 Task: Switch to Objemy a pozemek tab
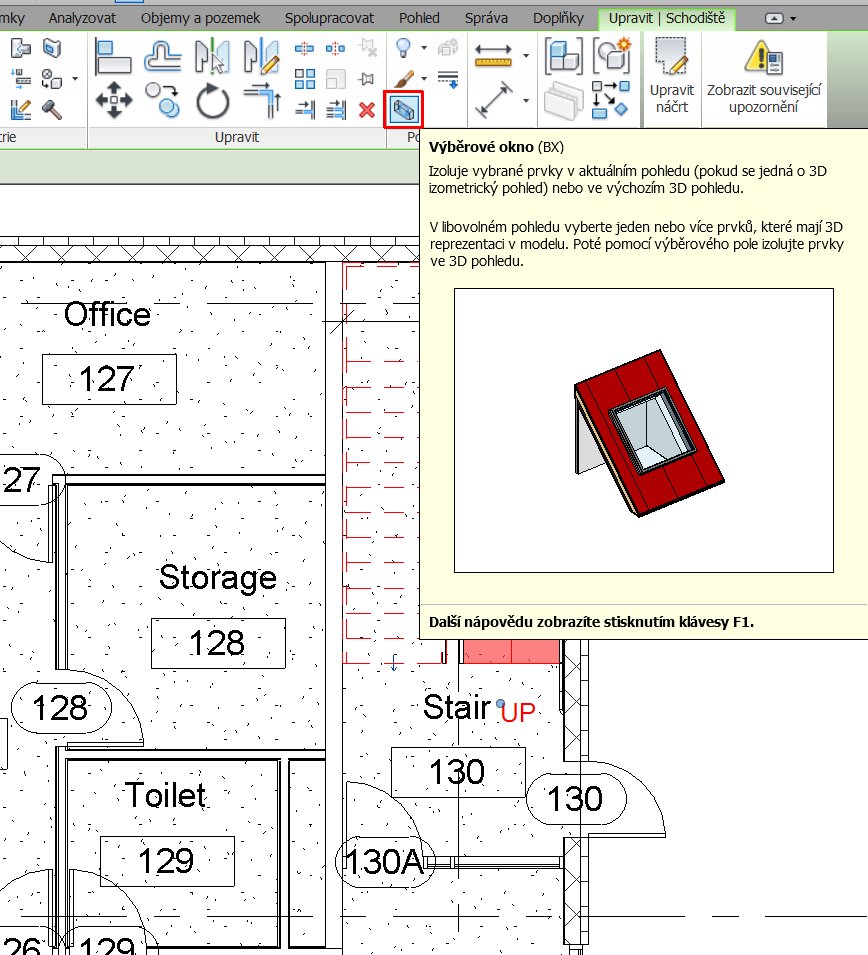click(200, 18)
